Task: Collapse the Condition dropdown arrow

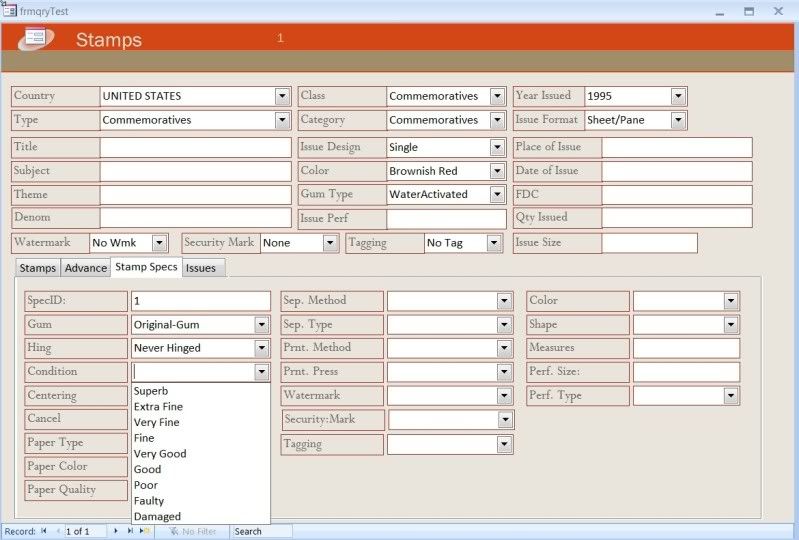Action: coord(261,372)
